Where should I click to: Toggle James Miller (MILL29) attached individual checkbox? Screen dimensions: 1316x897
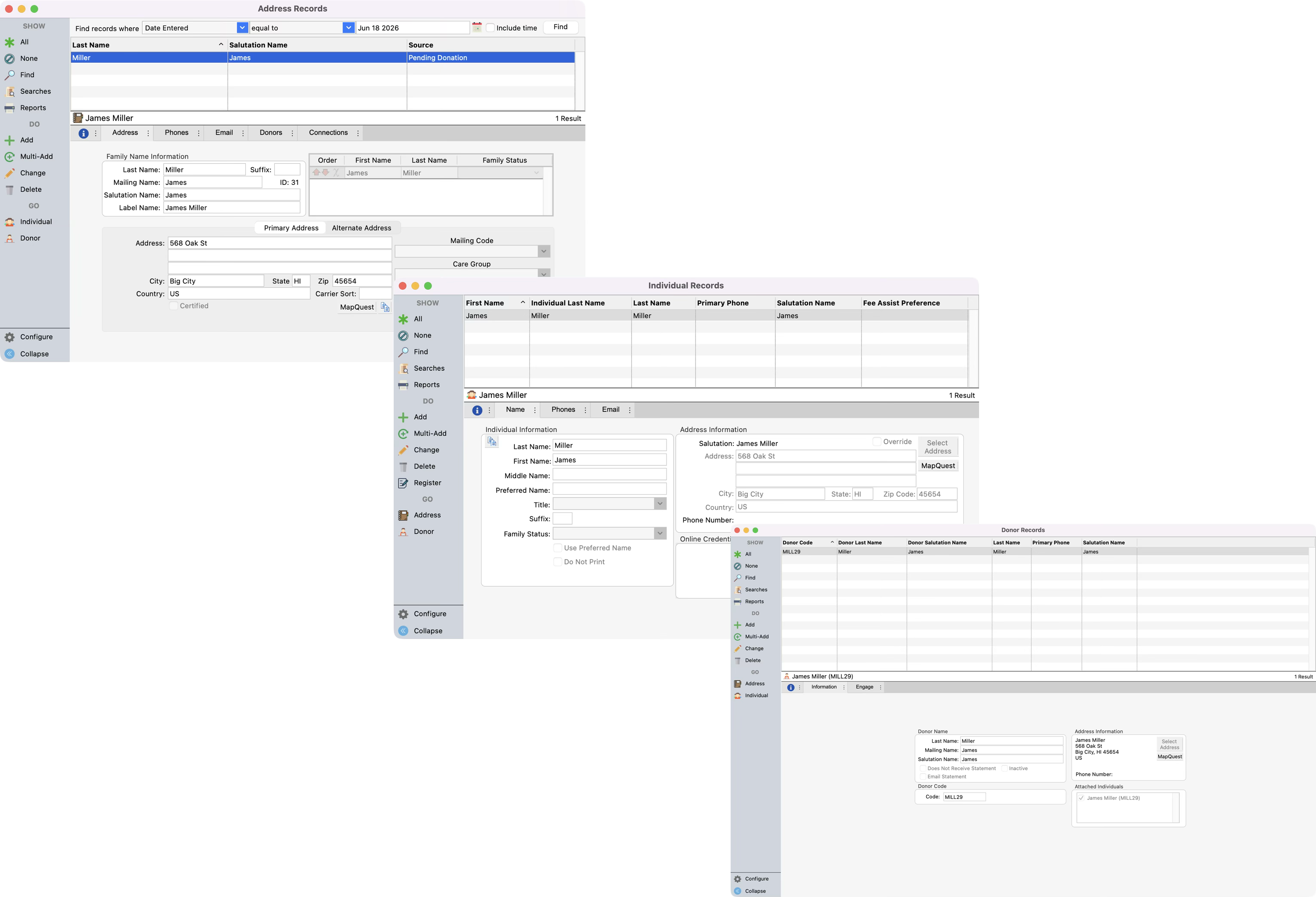[1082, 798]
